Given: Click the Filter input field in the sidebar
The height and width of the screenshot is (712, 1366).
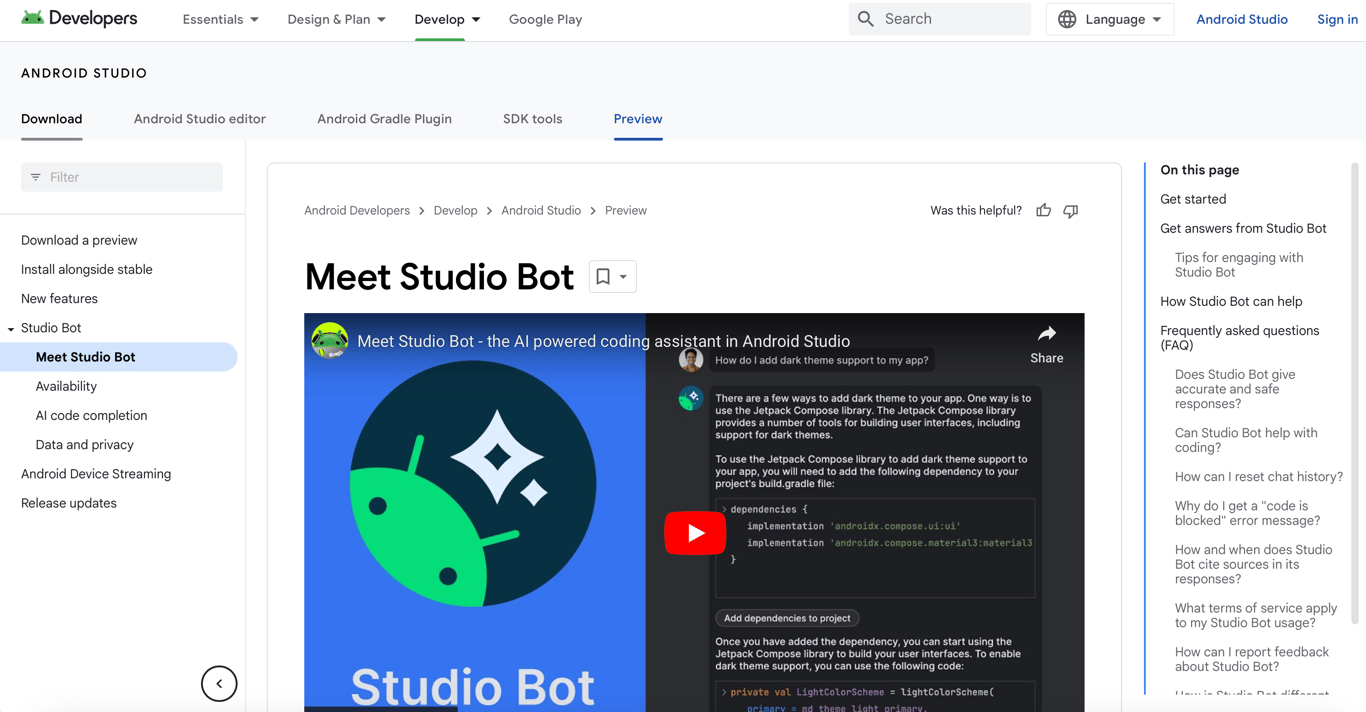Looking at the screenshot, I should pyautogui.click(x=121, y=177).
